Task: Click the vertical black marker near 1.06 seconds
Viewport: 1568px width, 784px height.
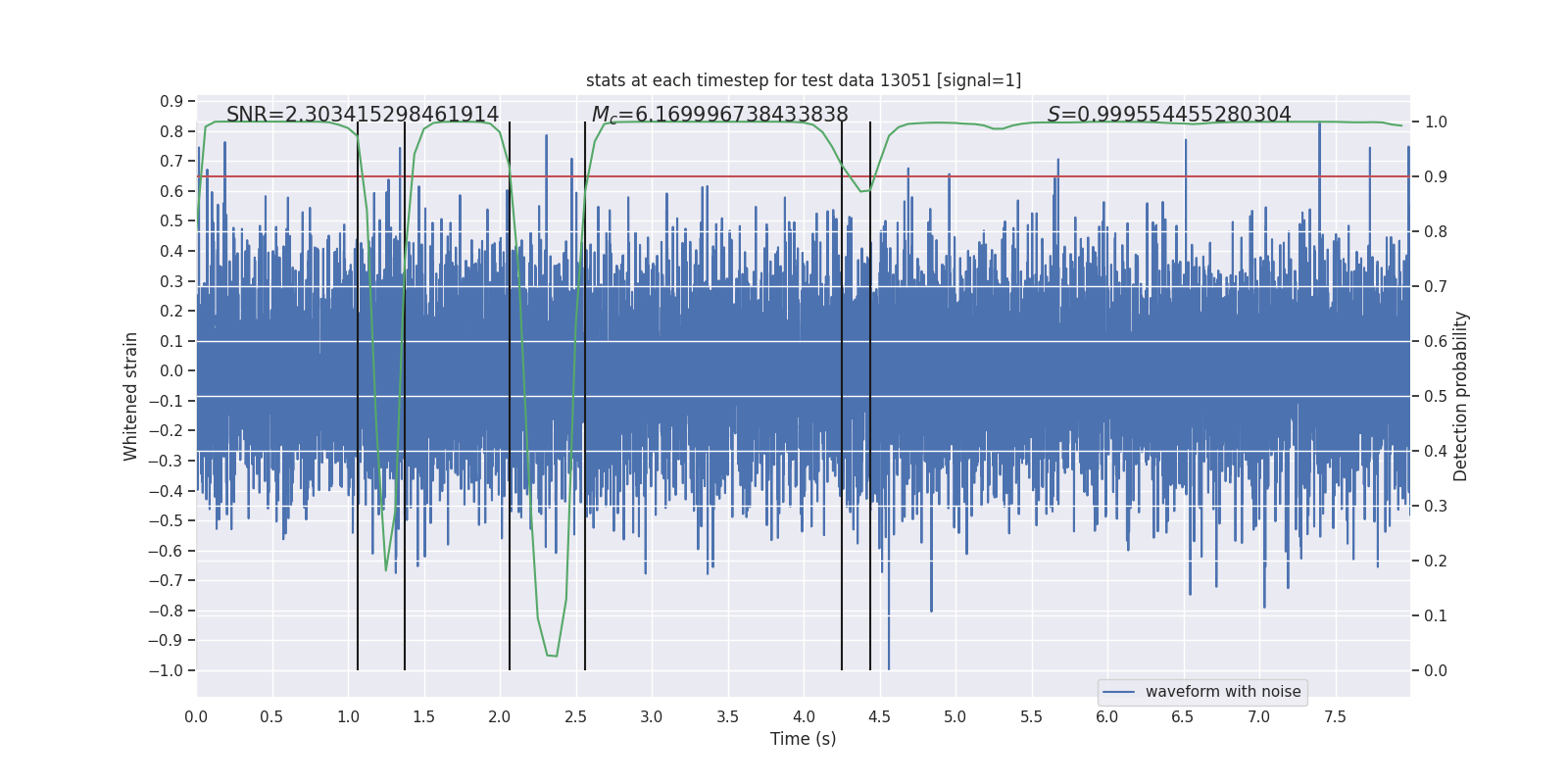Action: tap(358, 396)
